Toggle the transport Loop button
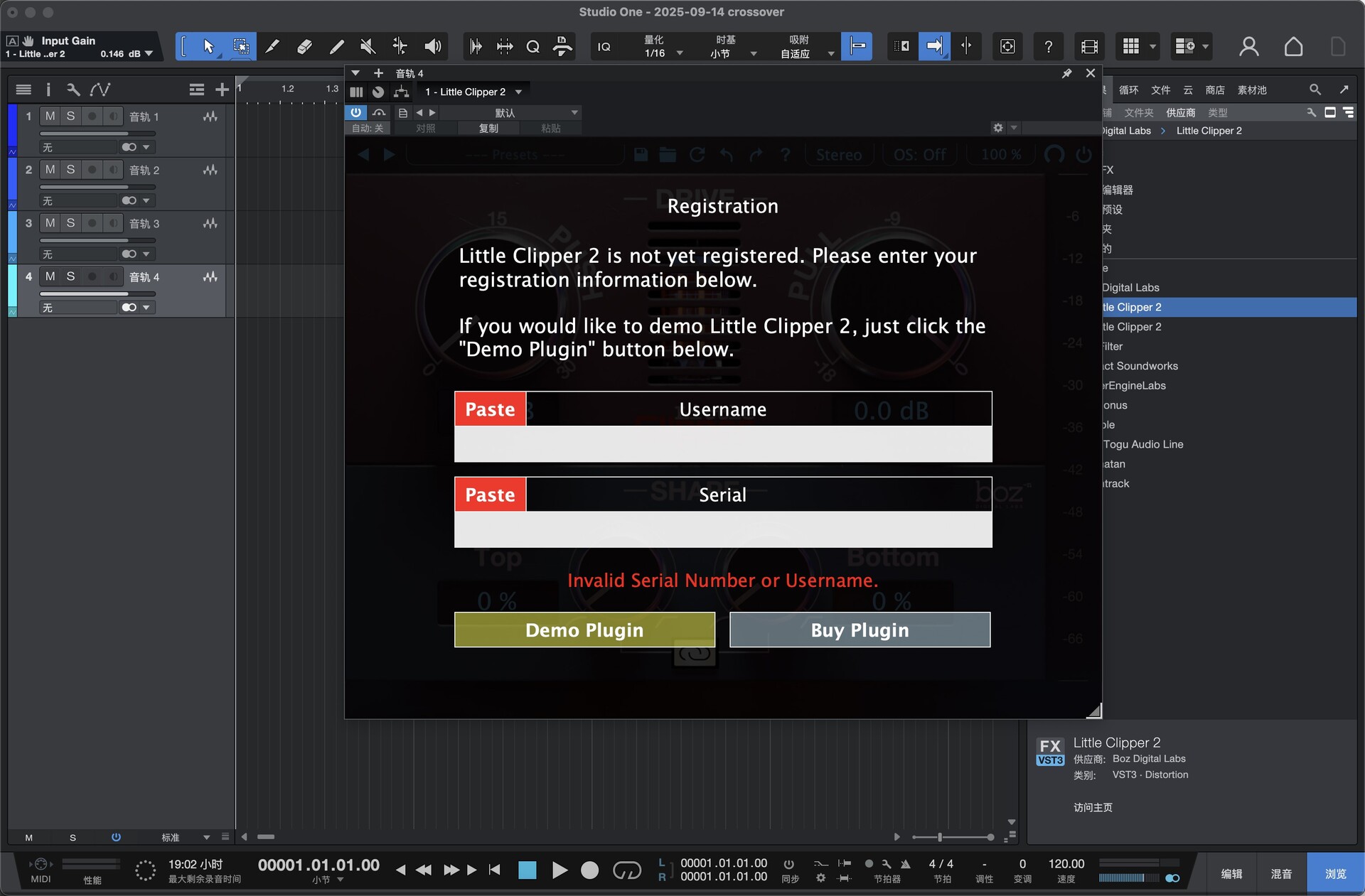This screenshot has width=1365, height=896. point(626,870)
